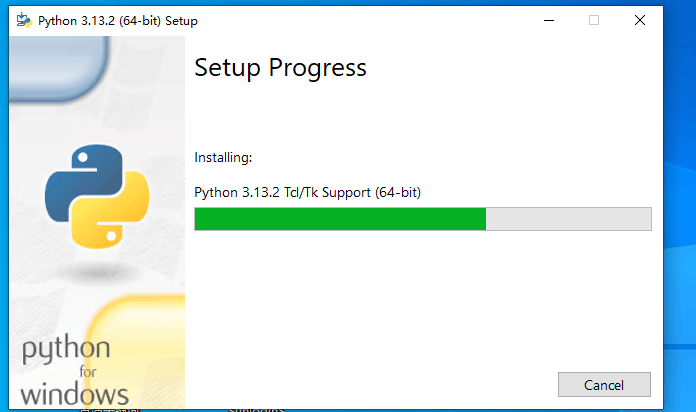Click the "for" word in the sidebar banner
The image size is (696, 412).
(x=88, y=371)
